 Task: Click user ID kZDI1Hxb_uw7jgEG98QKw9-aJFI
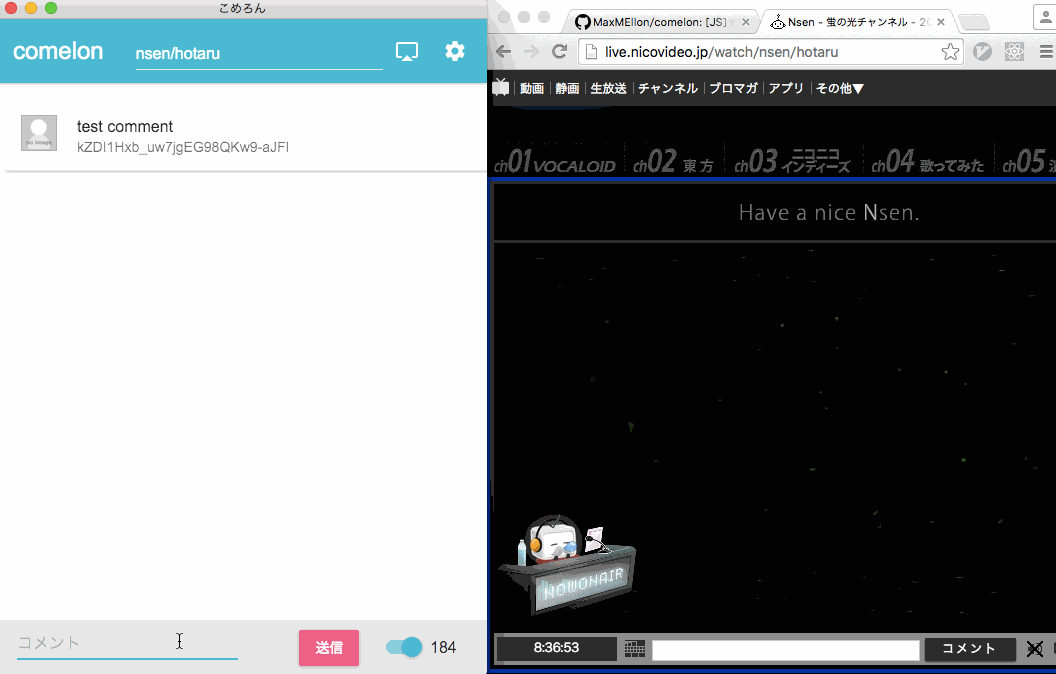183,147
